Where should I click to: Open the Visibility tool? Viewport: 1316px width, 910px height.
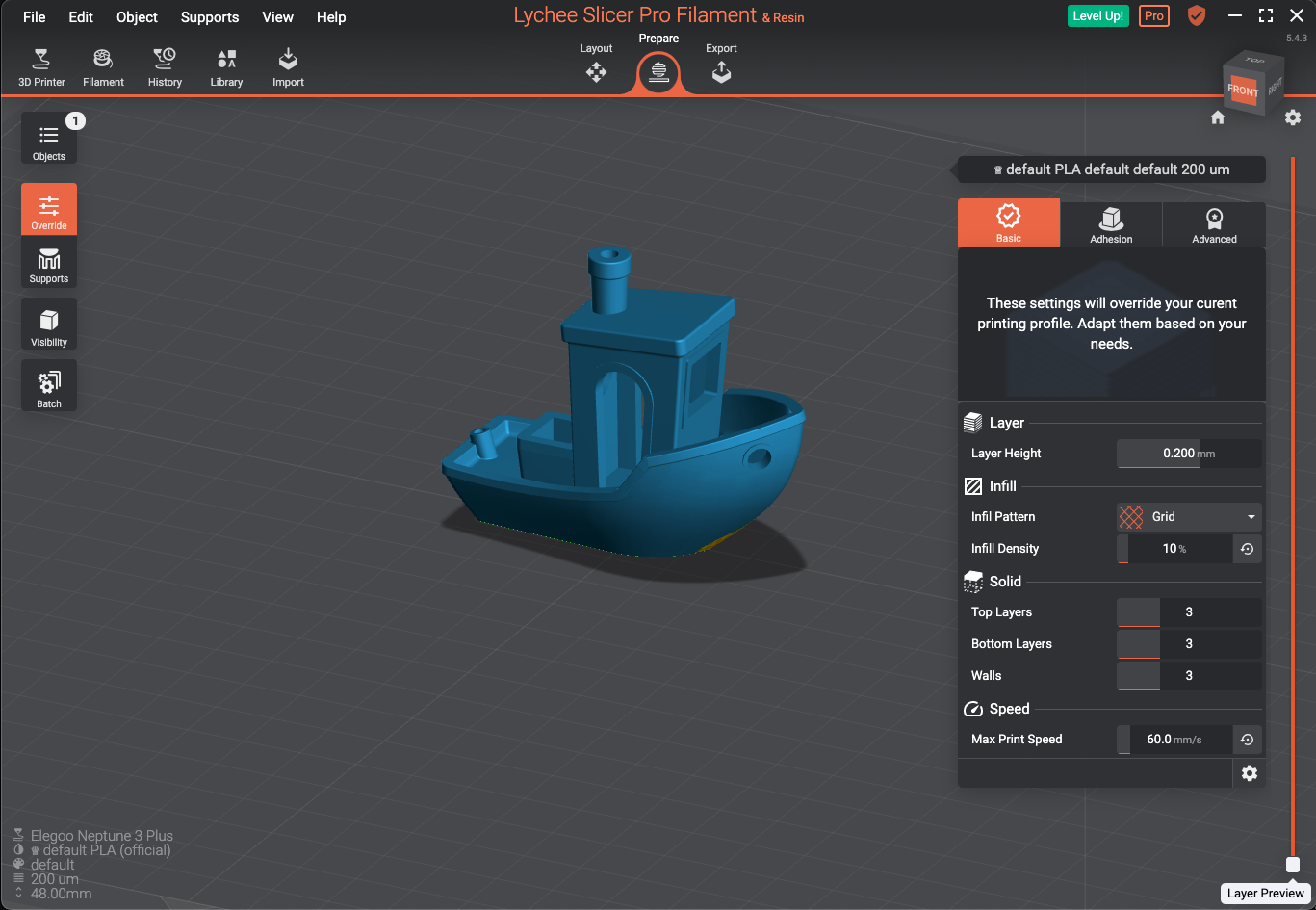coord(49,327)
